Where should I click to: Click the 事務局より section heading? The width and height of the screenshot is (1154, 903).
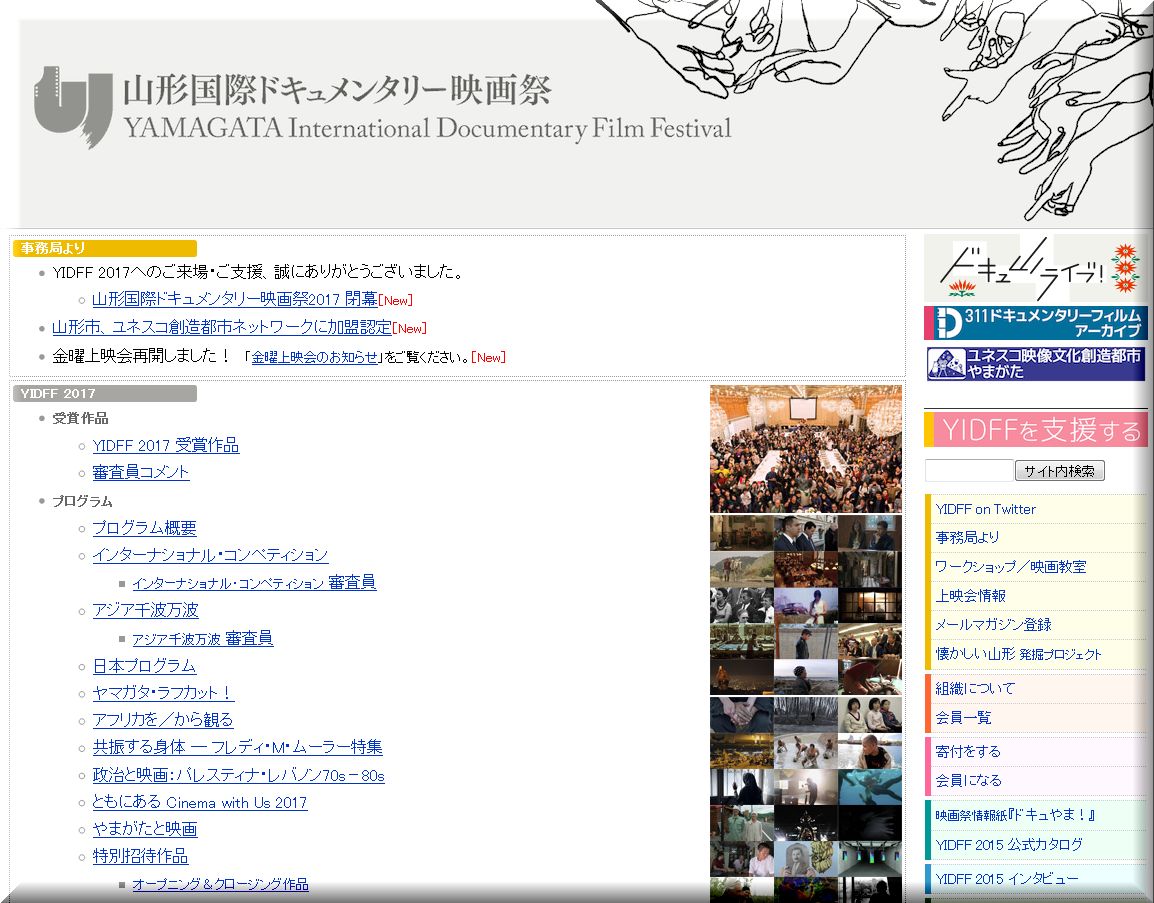click(x=105, y=248)
